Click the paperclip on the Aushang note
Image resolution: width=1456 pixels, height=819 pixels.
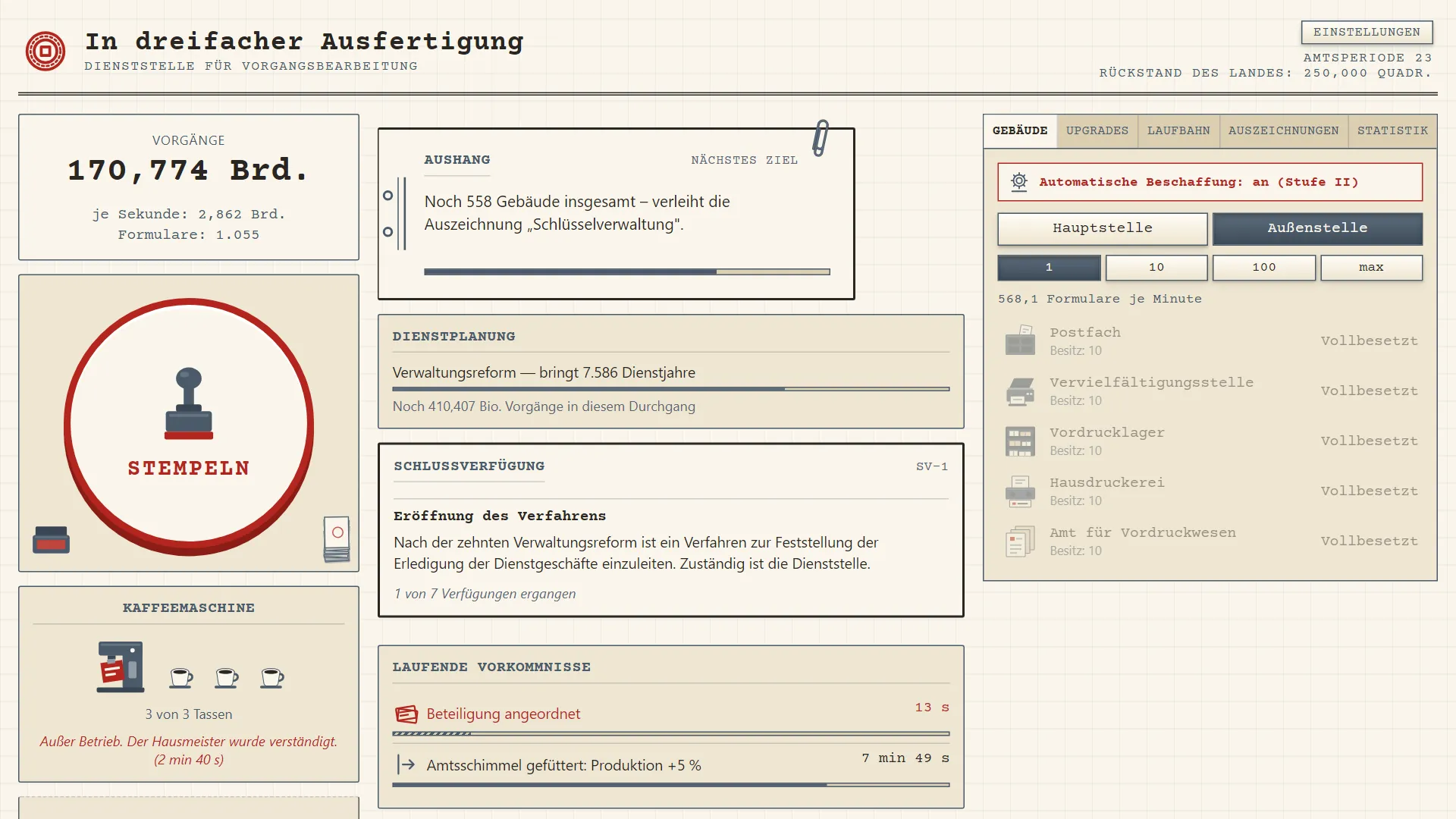click(x=821, y=138)
